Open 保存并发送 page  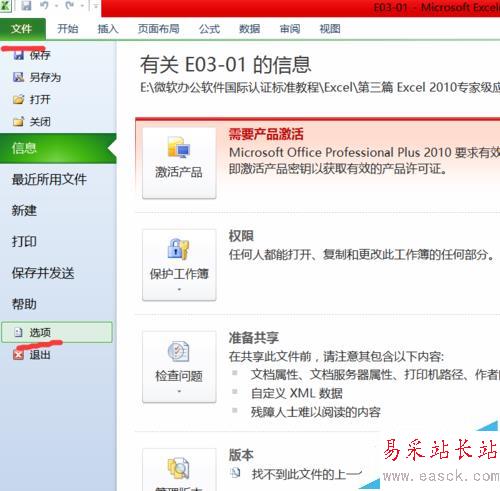point(43,273)
